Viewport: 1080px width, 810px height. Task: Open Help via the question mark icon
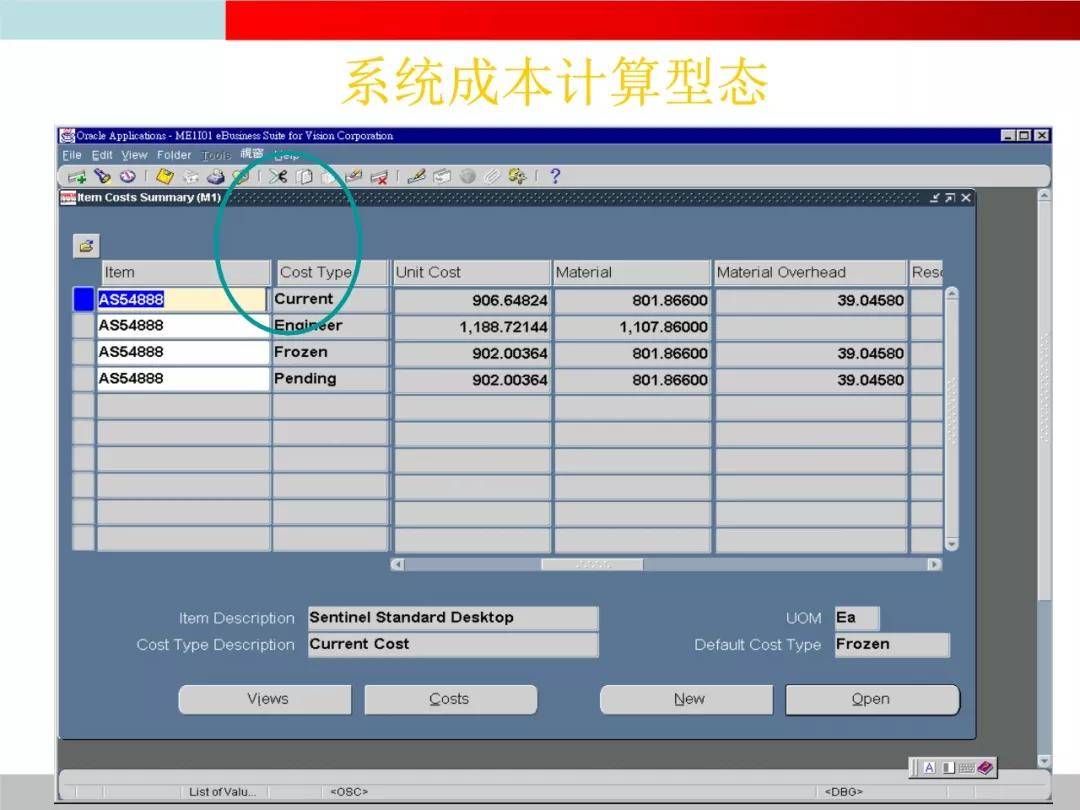[x=555, y=176]
